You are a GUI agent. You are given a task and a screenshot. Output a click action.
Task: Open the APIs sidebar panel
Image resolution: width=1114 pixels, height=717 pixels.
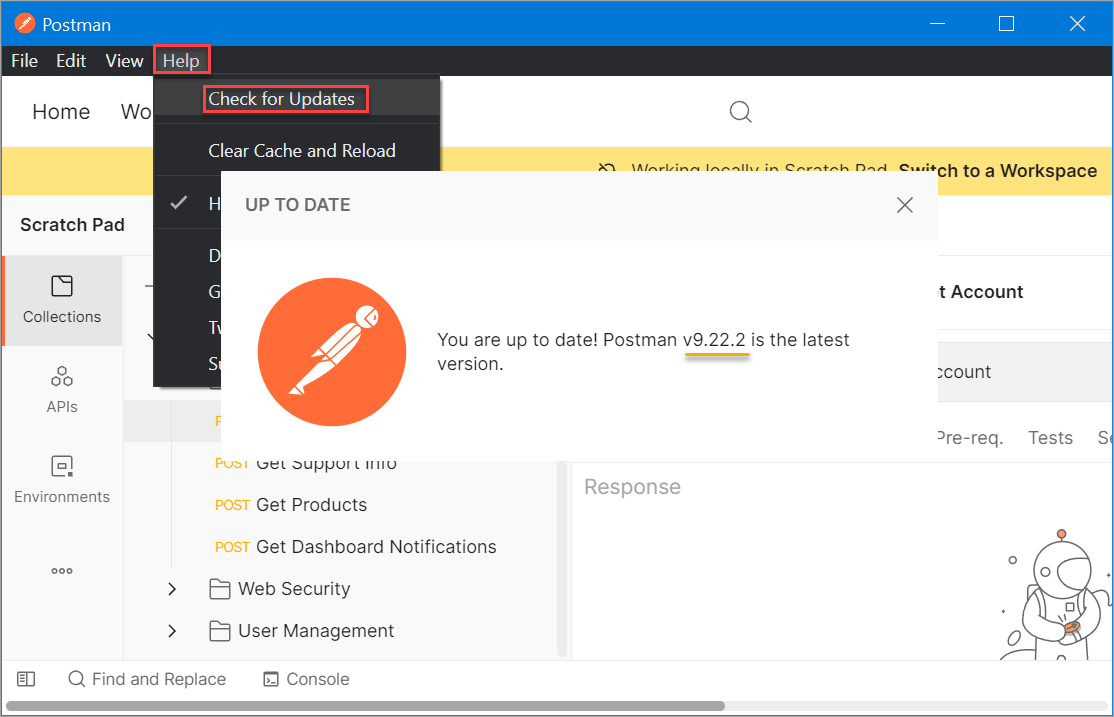(x=62, y=390)
